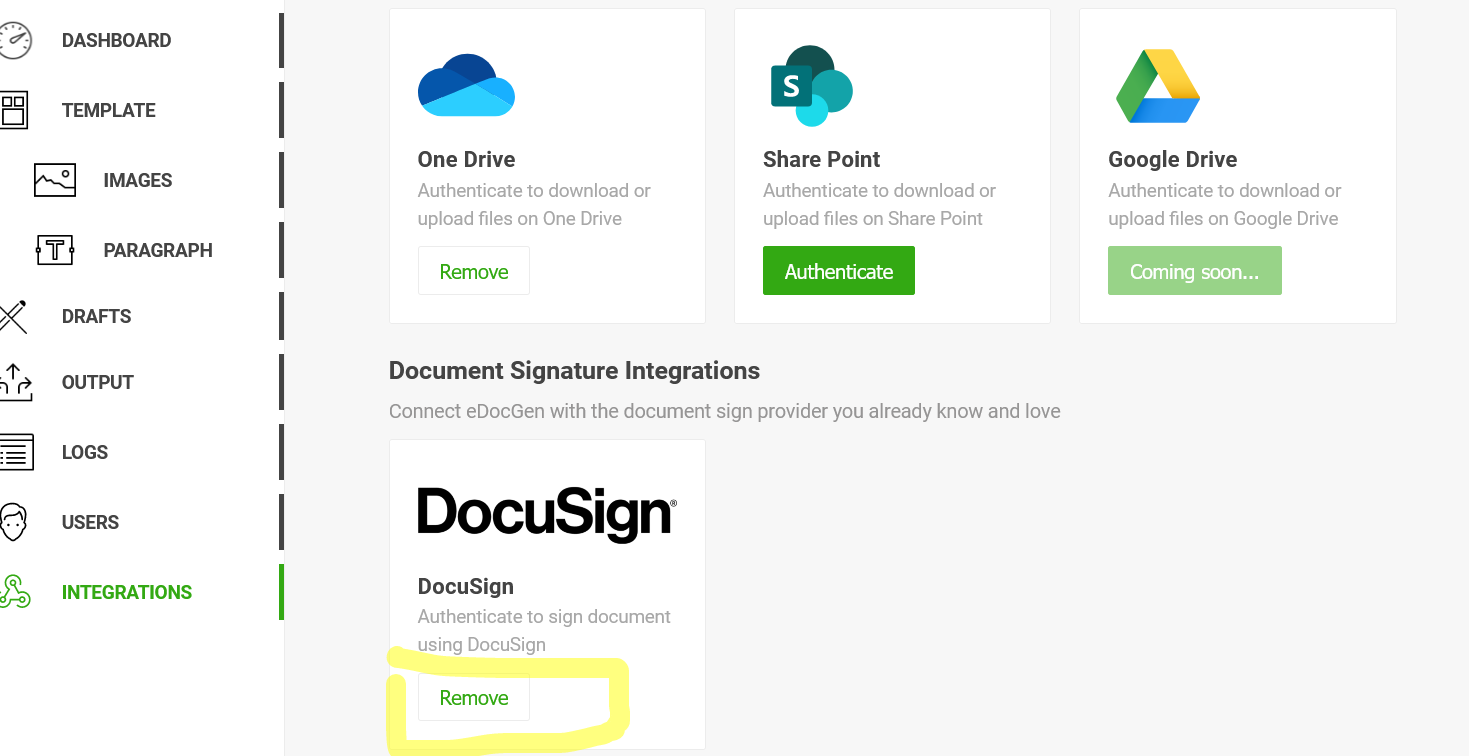View the Logs page

click(x=85, y=452)
